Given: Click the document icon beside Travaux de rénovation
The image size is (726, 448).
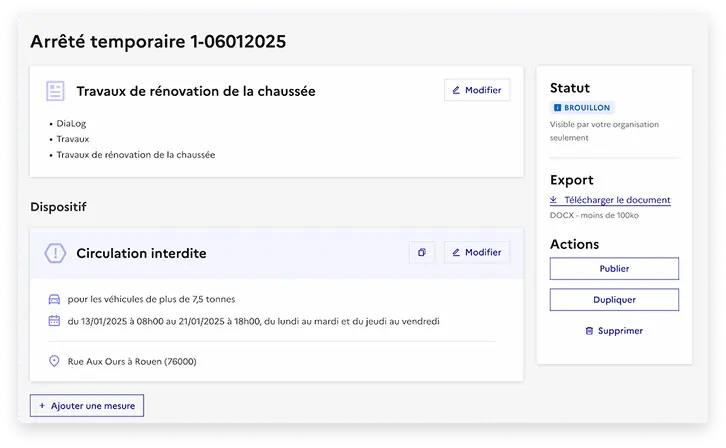Looking at the screenshot, I should [55, 91].
